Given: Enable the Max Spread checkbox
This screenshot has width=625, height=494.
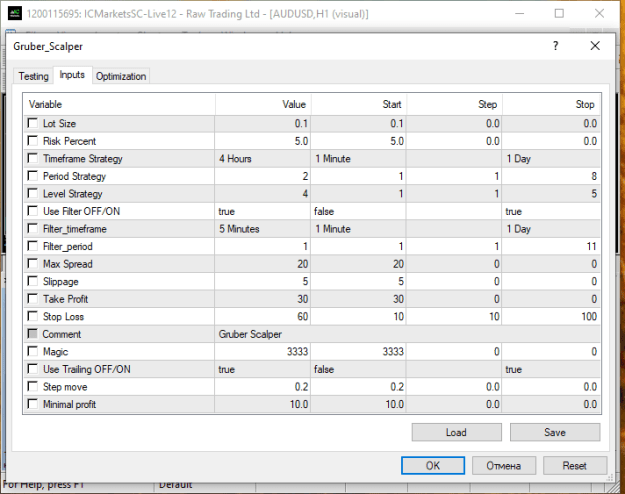Looking at the screenshot, I should (33, 264).
